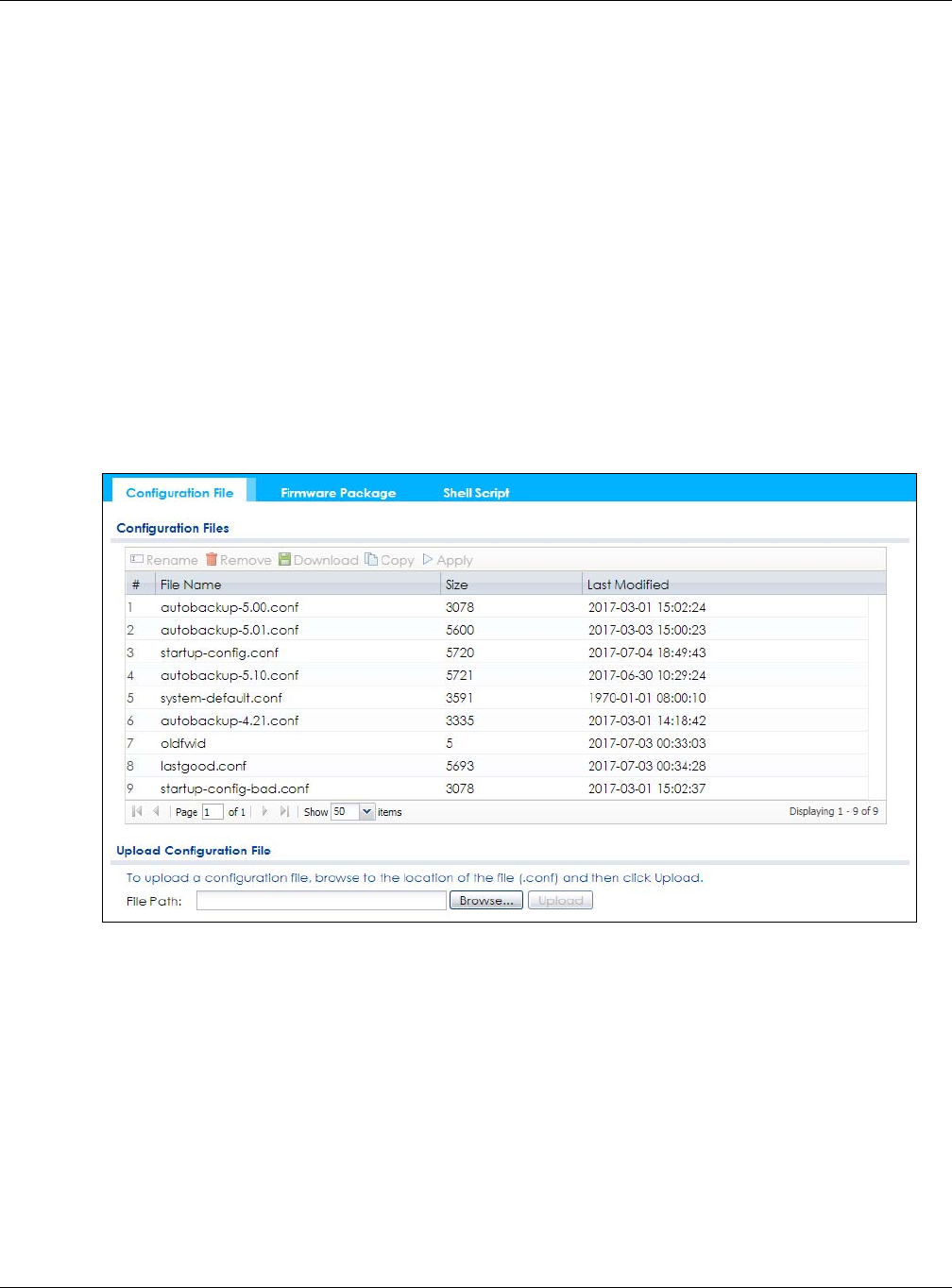Open the Show items count dropdown
952x1288 pixels.
367,812
